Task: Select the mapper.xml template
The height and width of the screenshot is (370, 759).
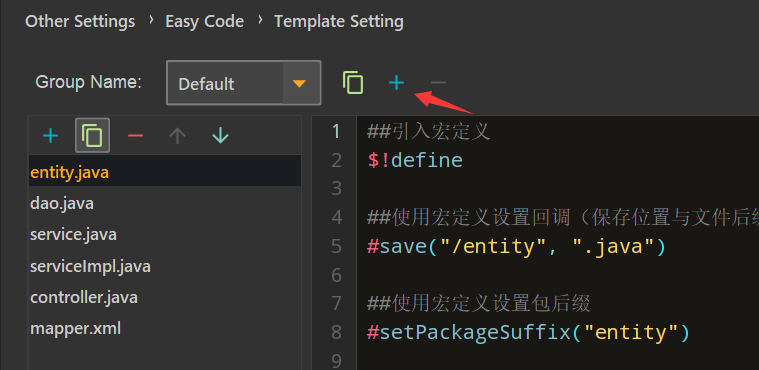Action: coord(165,328)
